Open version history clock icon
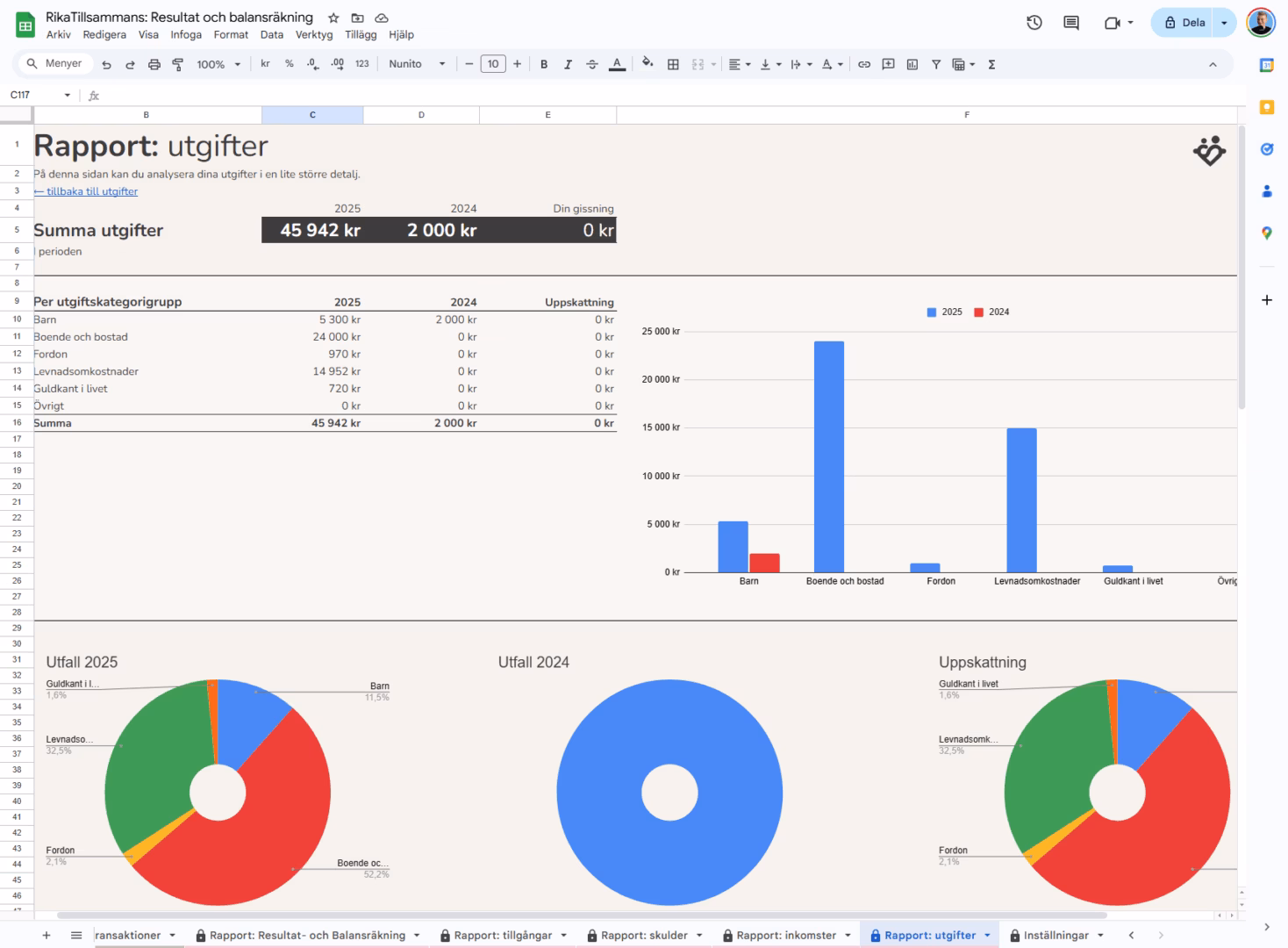This screenshot has height=948, width=1288. pos(1034,23)
